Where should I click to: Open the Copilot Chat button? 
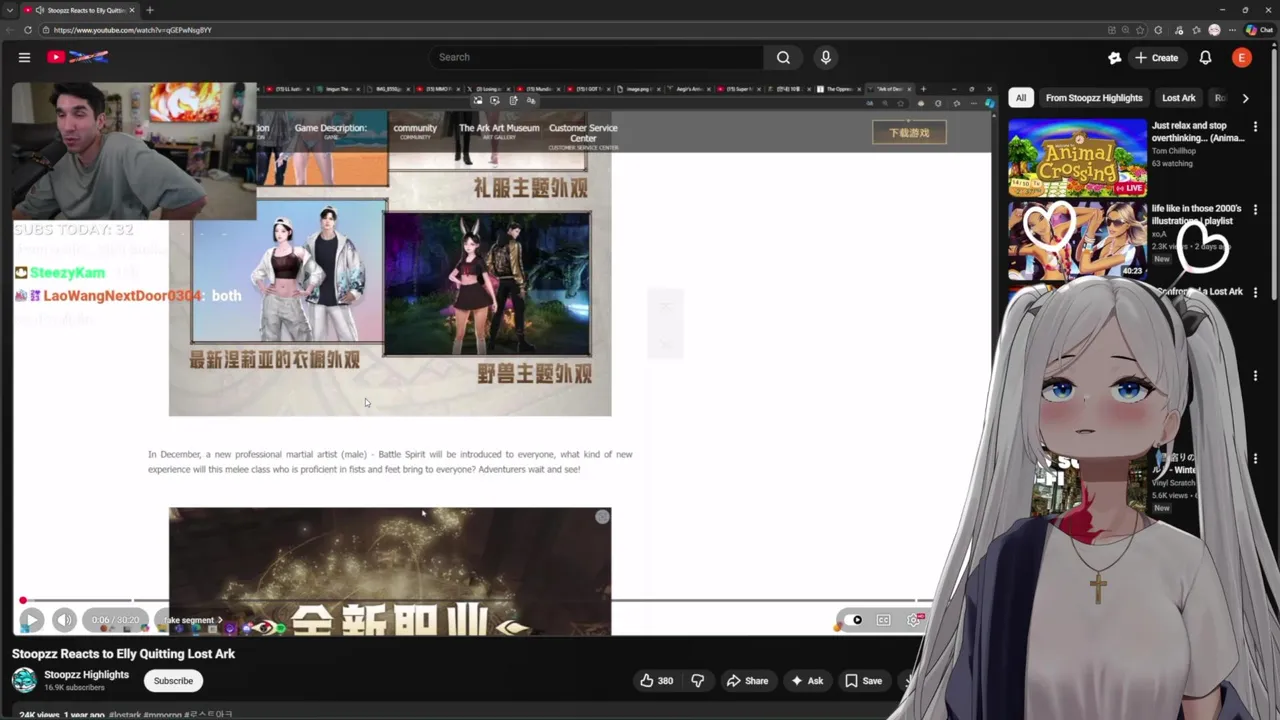pos(1259,30)
